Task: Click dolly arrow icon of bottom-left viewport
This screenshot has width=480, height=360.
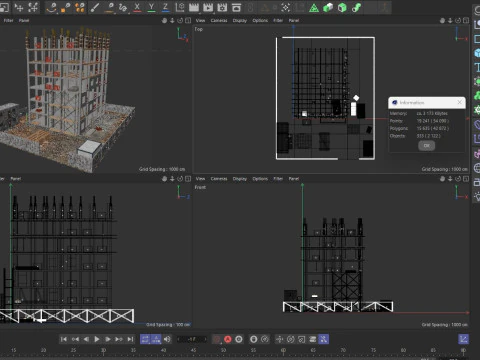Action: tap(172, 179)
